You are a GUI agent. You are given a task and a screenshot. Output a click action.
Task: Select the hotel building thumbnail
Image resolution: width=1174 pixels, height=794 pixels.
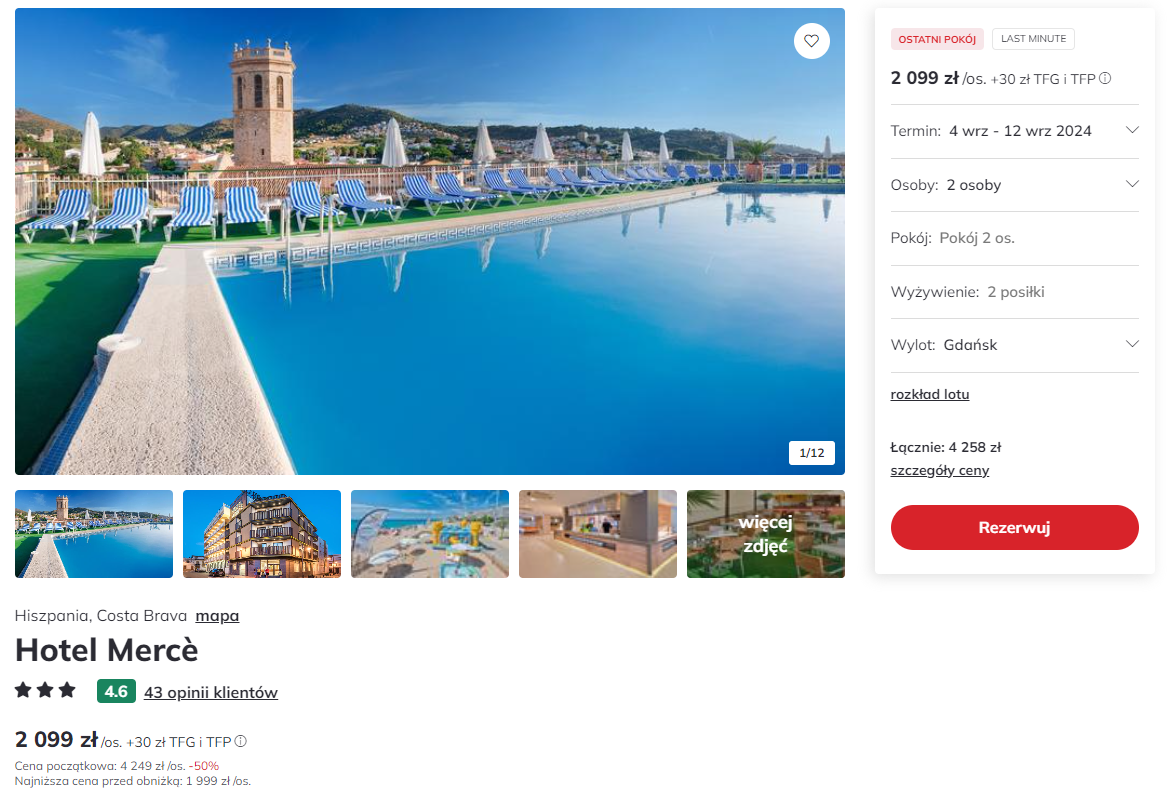click(x=261, y=534)
